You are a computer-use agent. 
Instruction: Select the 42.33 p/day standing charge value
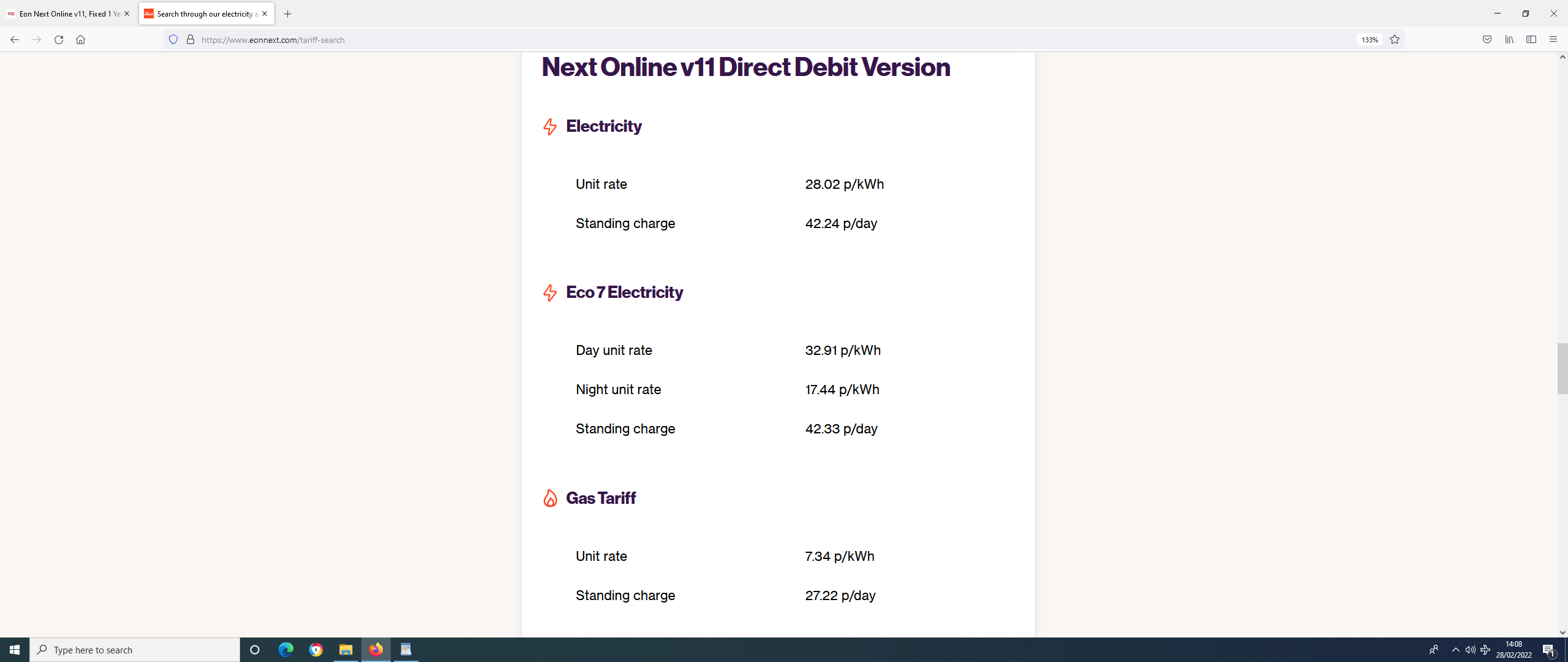click(841, 429)
